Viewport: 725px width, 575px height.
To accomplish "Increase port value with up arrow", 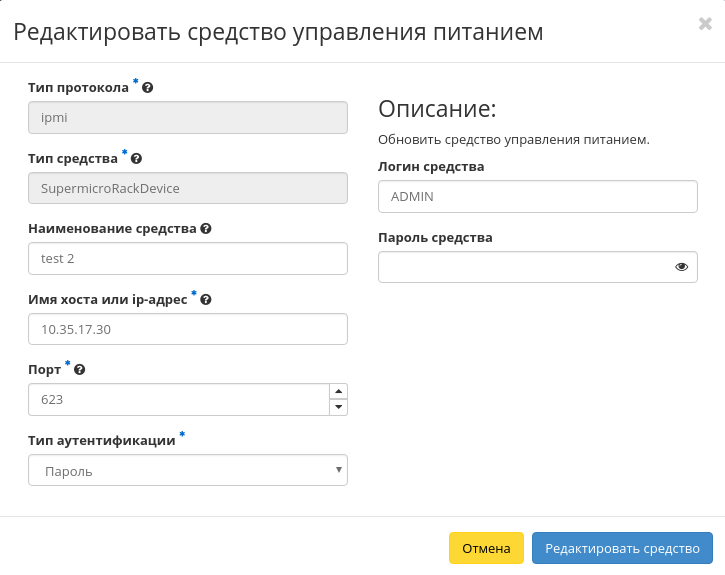I will tap(338, 392).
